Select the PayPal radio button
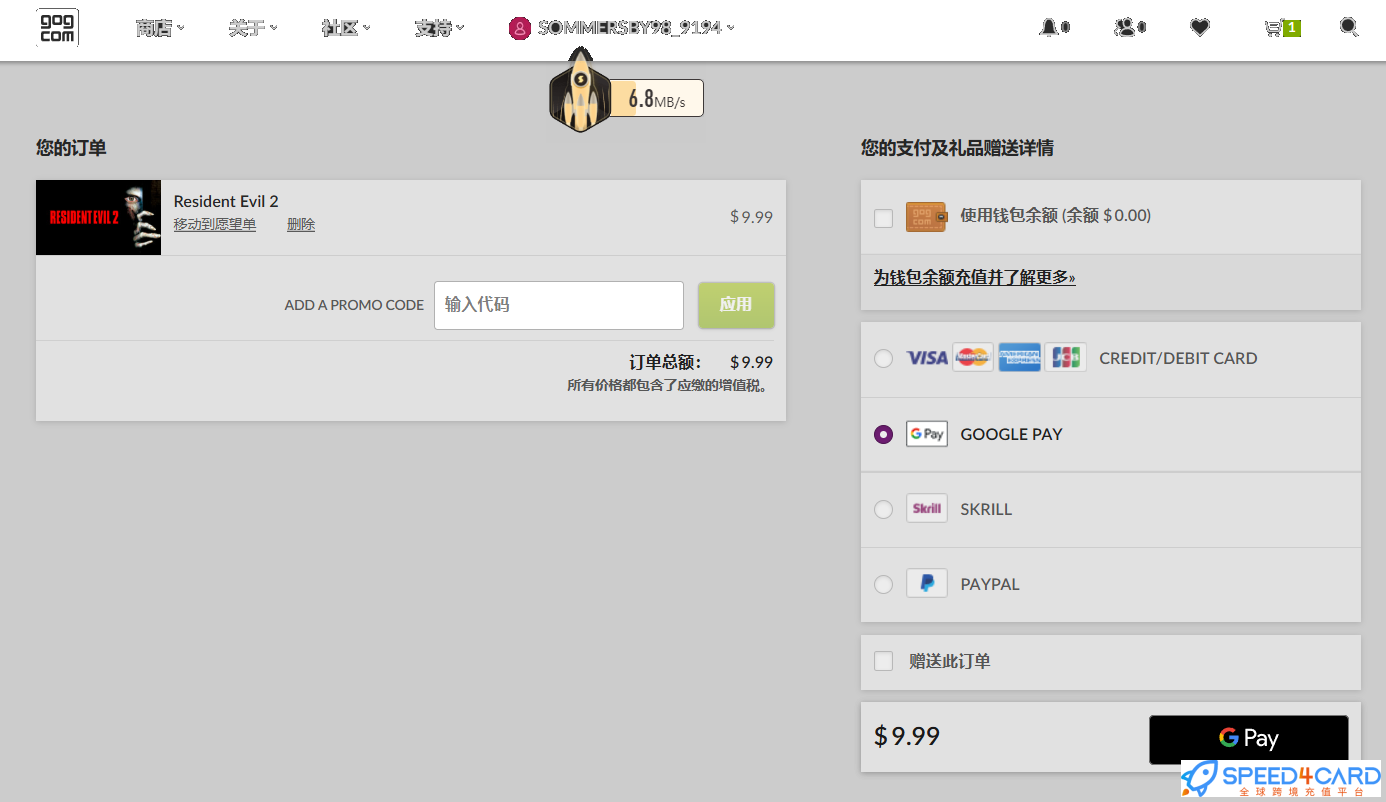Viewport: 1386px width, 802px height. click(883, 584)
